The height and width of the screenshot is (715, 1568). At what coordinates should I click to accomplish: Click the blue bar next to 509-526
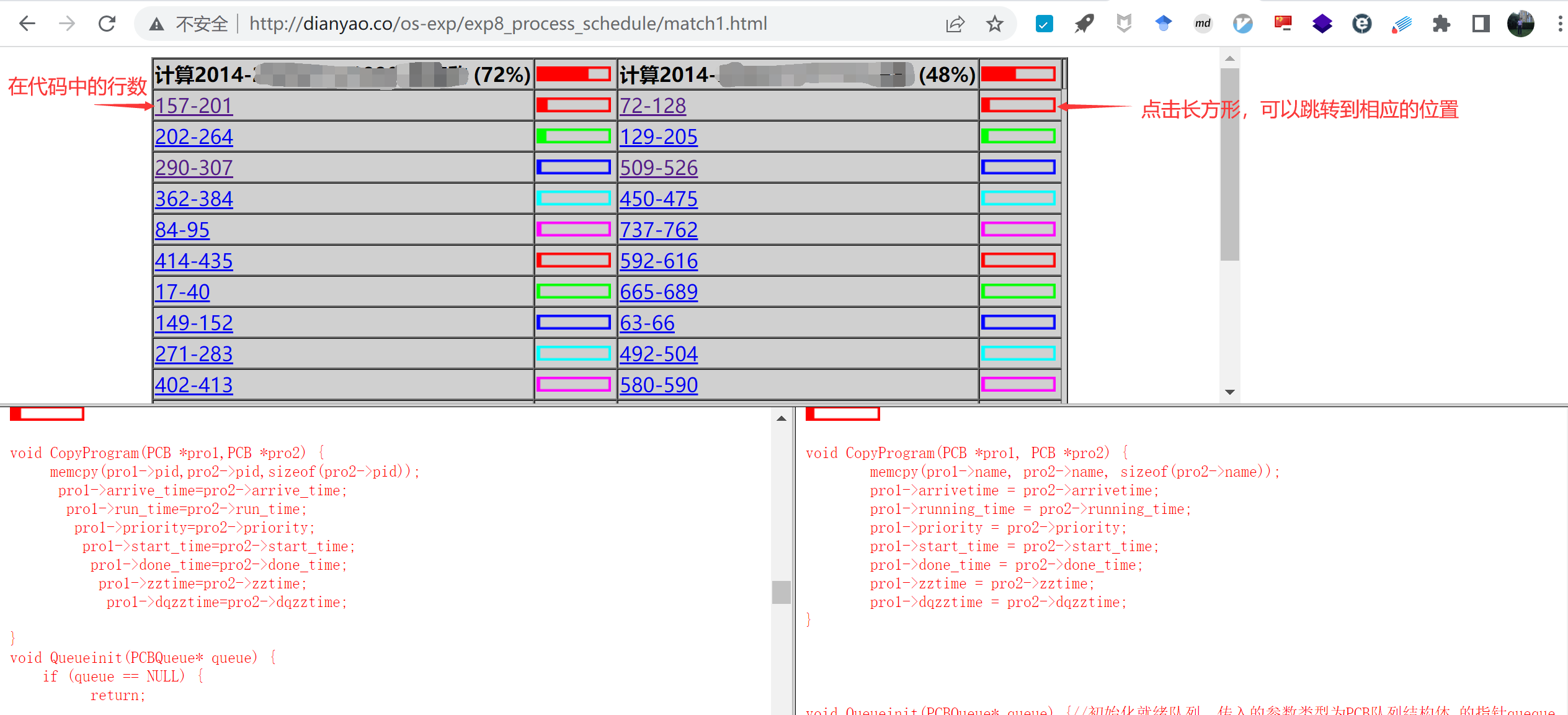[1018, 167]
